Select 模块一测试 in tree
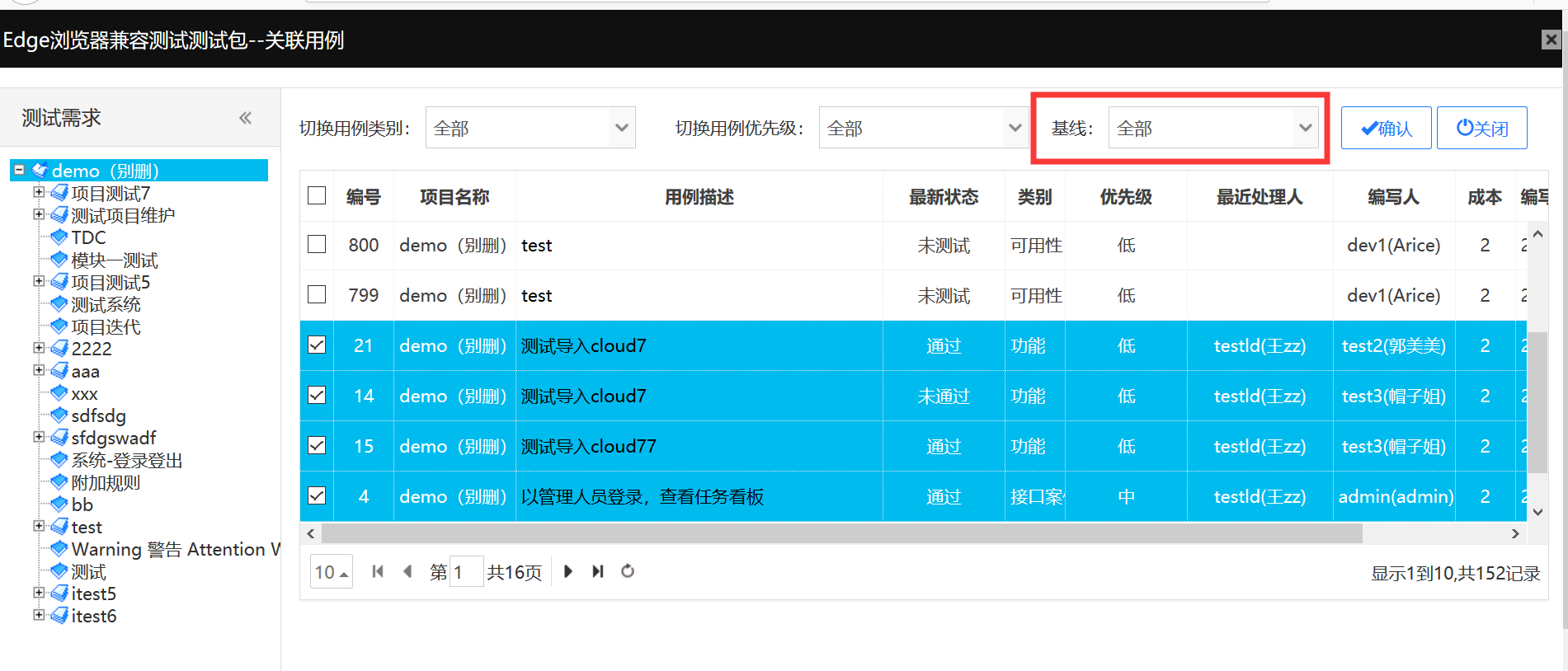The width and height of the screenshot is (1568, 671). click(x=115, y=260)
